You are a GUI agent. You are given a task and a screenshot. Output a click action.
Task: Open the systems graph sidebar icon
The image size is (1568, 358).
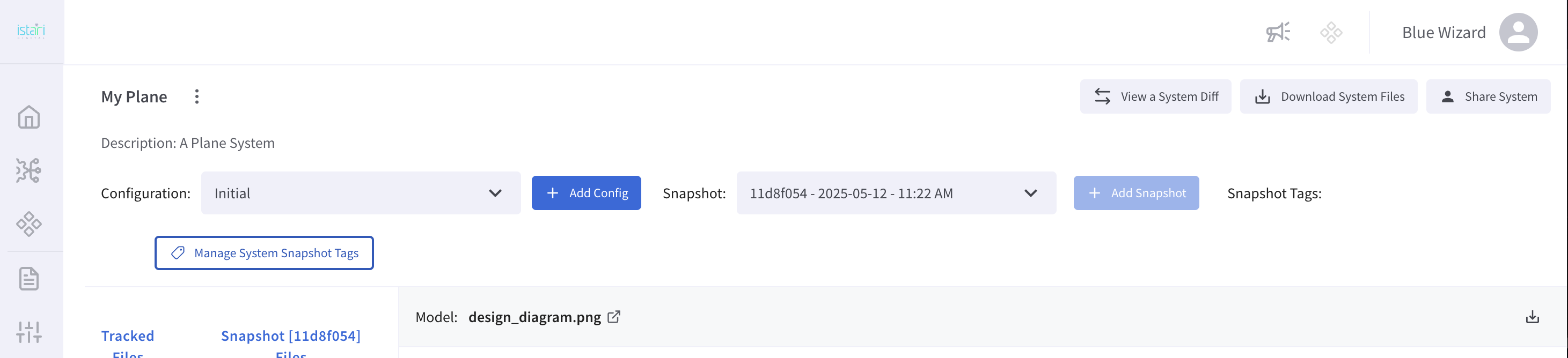point(28,170)
